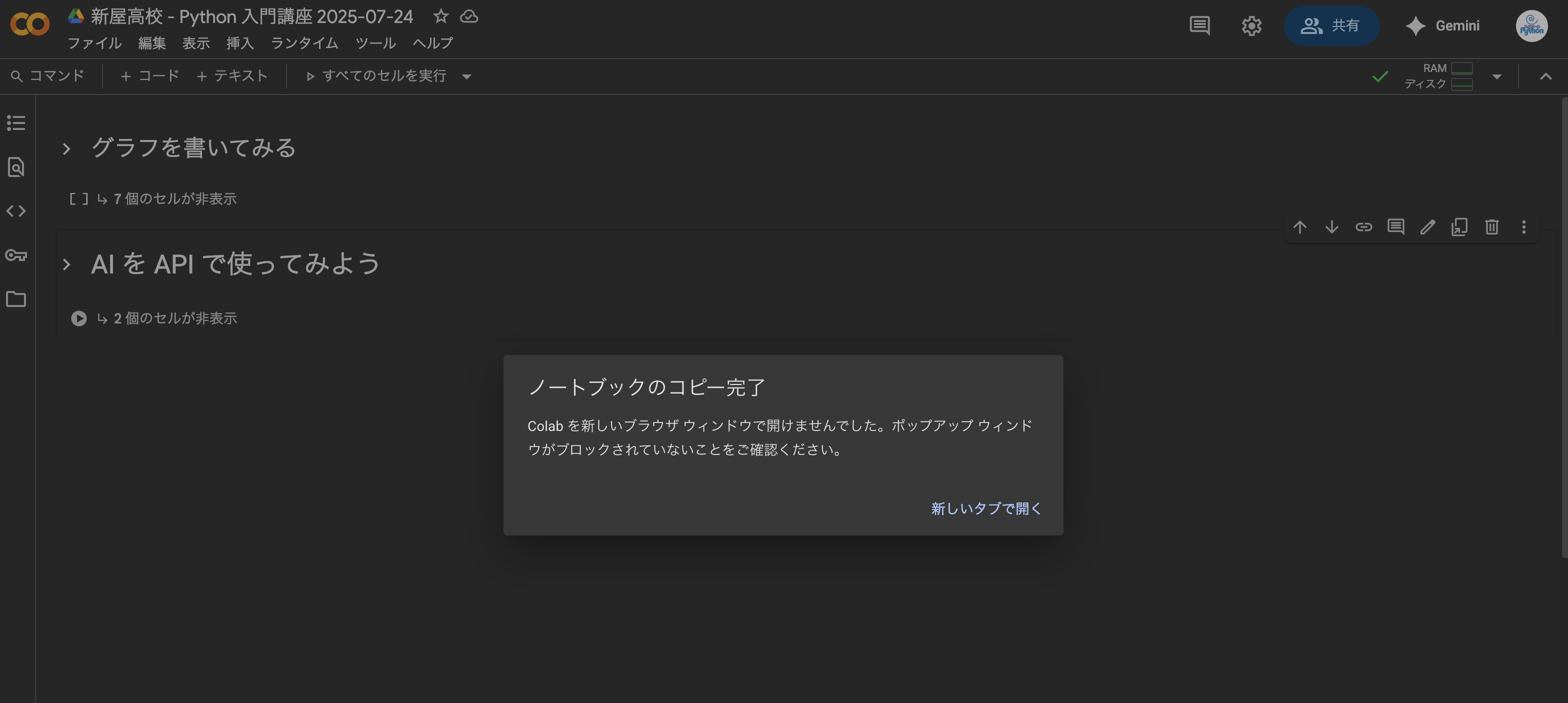
Task: Run the hidden cells with the play button
Action: tap(78, 317)
